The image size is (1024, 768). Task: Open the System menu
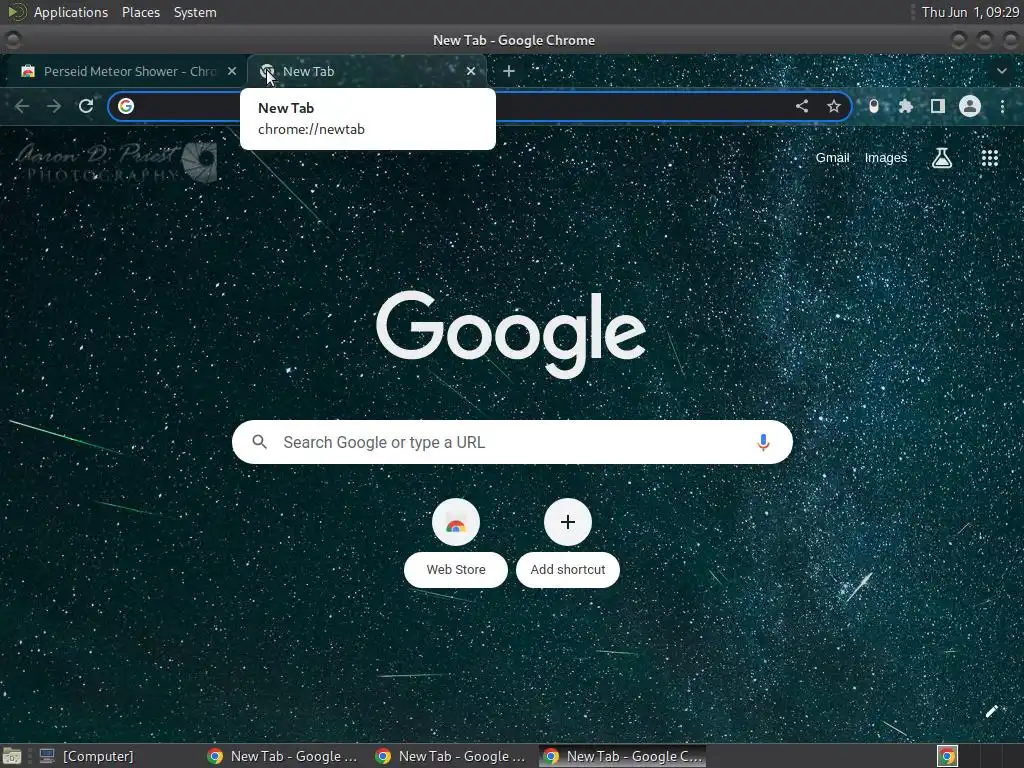(195, 12)
